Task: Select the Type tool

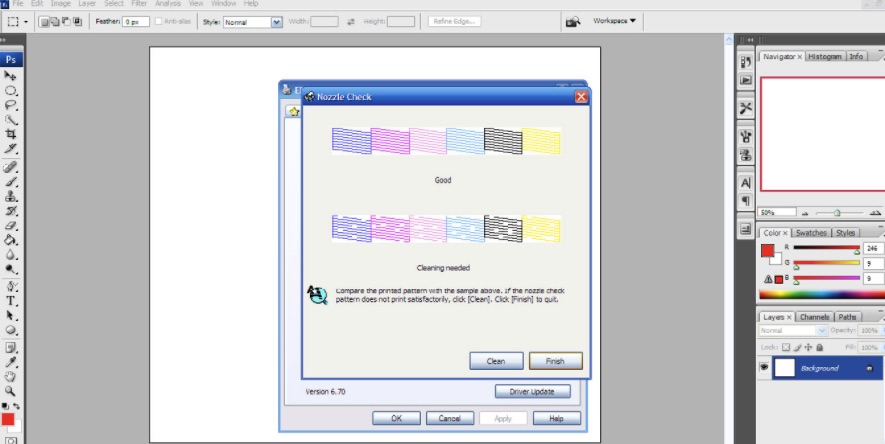Action: click(x=10, y=301)
